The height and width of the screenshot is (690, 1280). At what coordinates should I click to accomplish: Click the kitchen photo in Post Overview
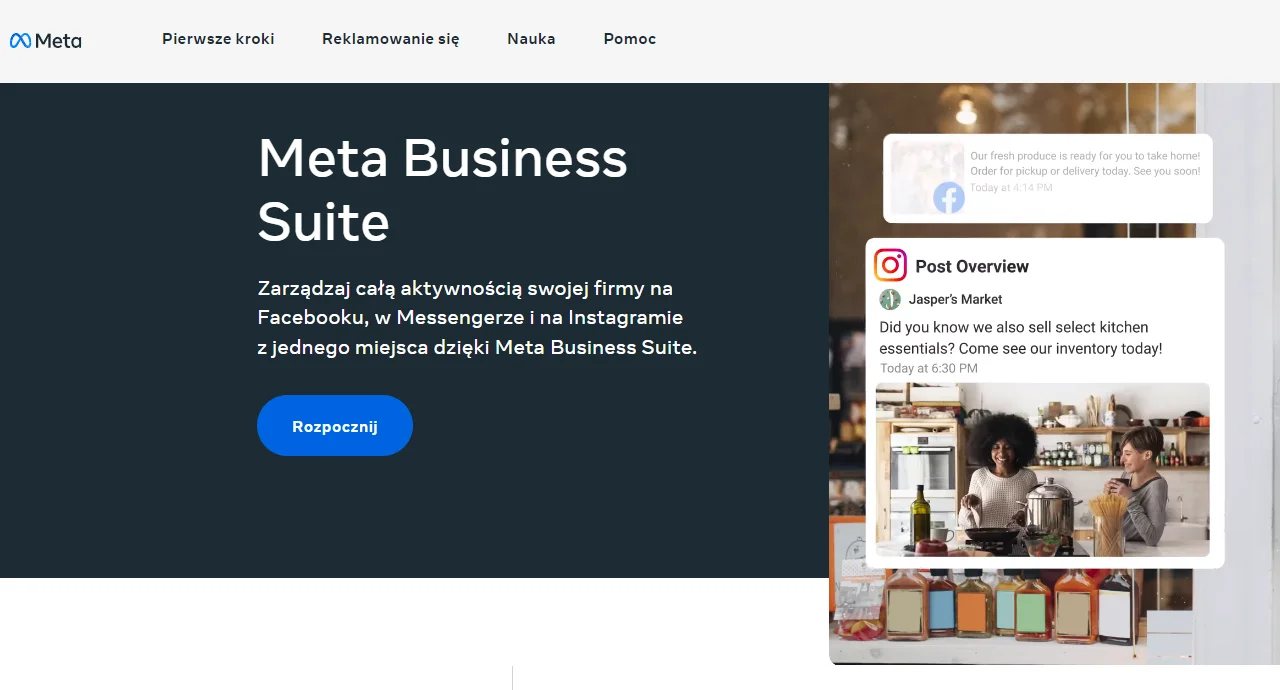(1043, 470)
